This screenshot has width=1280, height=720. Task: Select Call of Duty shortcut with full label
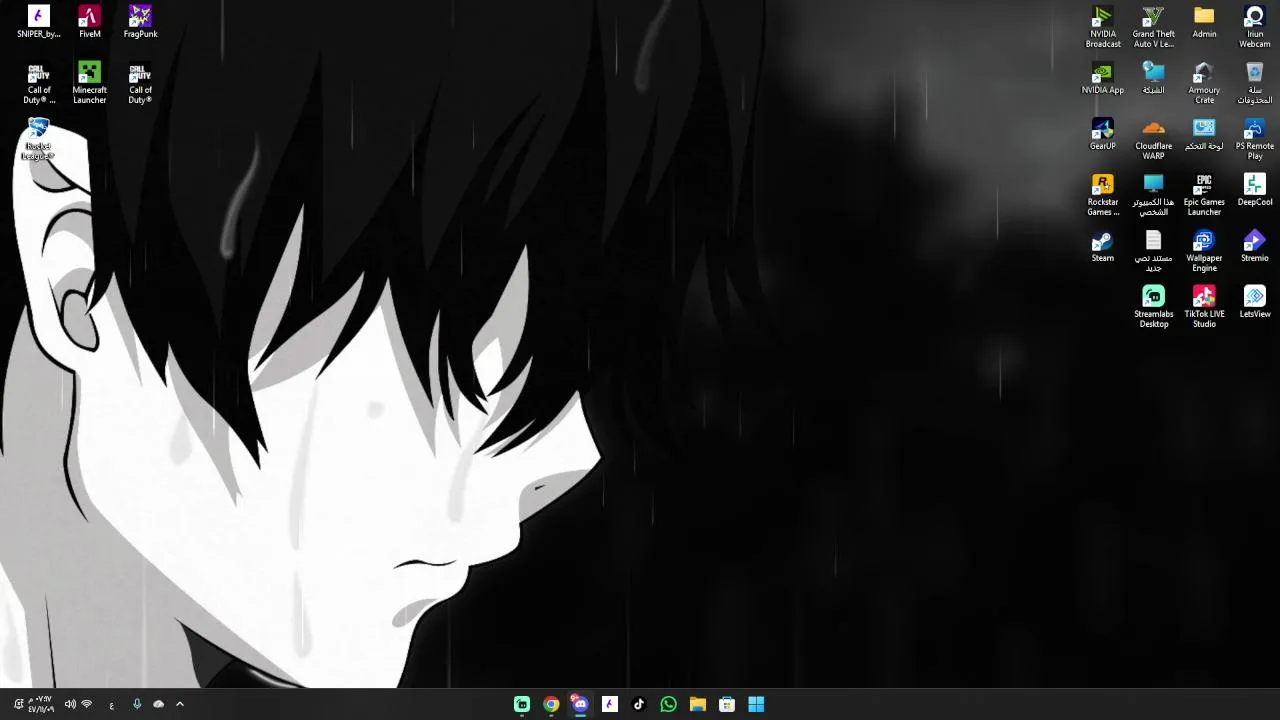click(140, 83)
